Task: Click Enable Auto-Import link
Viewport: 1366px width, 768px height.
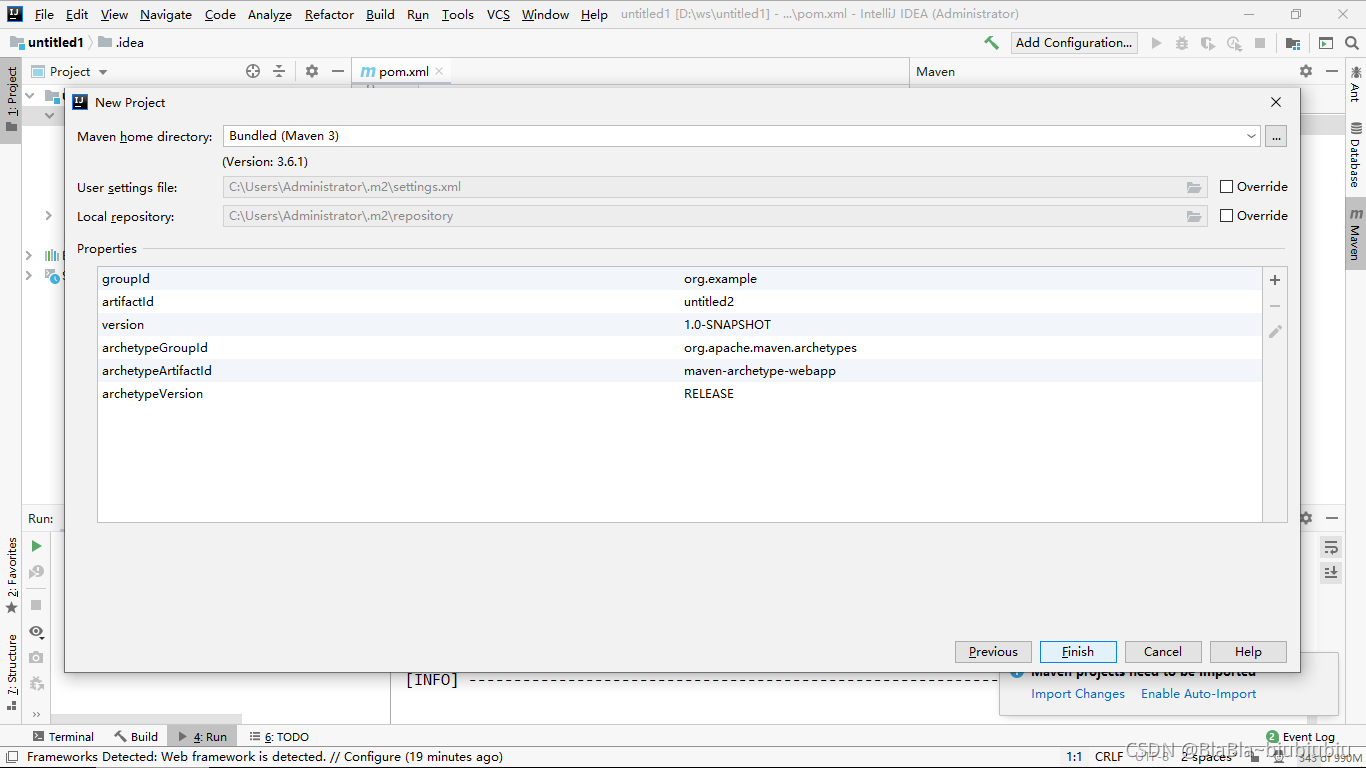Action: (x=1198, y=694)
